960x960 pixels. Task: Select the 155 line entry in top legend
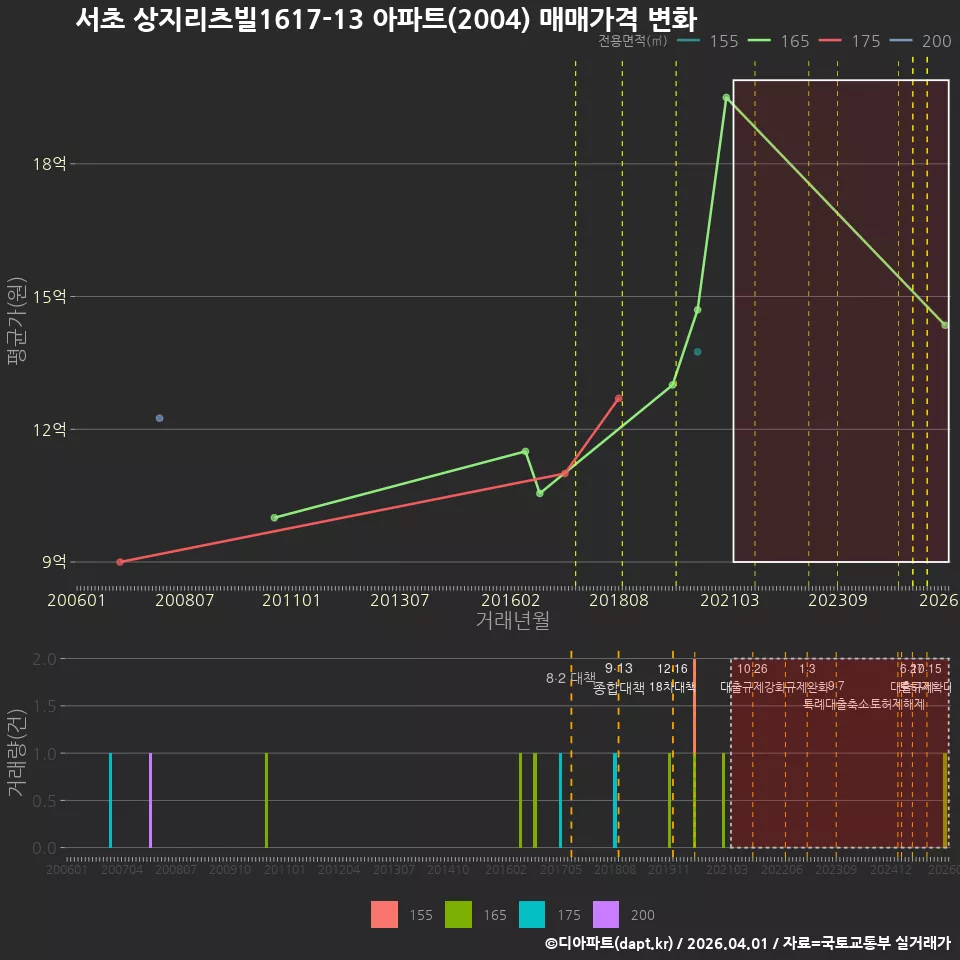pos(708,41)
